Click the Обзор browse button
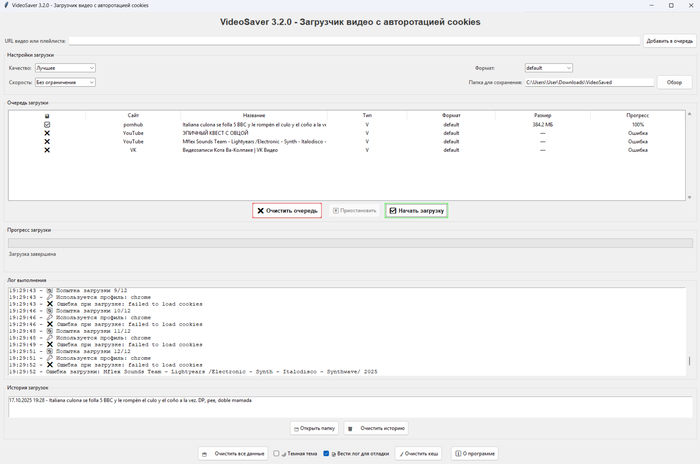The image size is (700, 464). pyautogui.click(x=675, y=82)
